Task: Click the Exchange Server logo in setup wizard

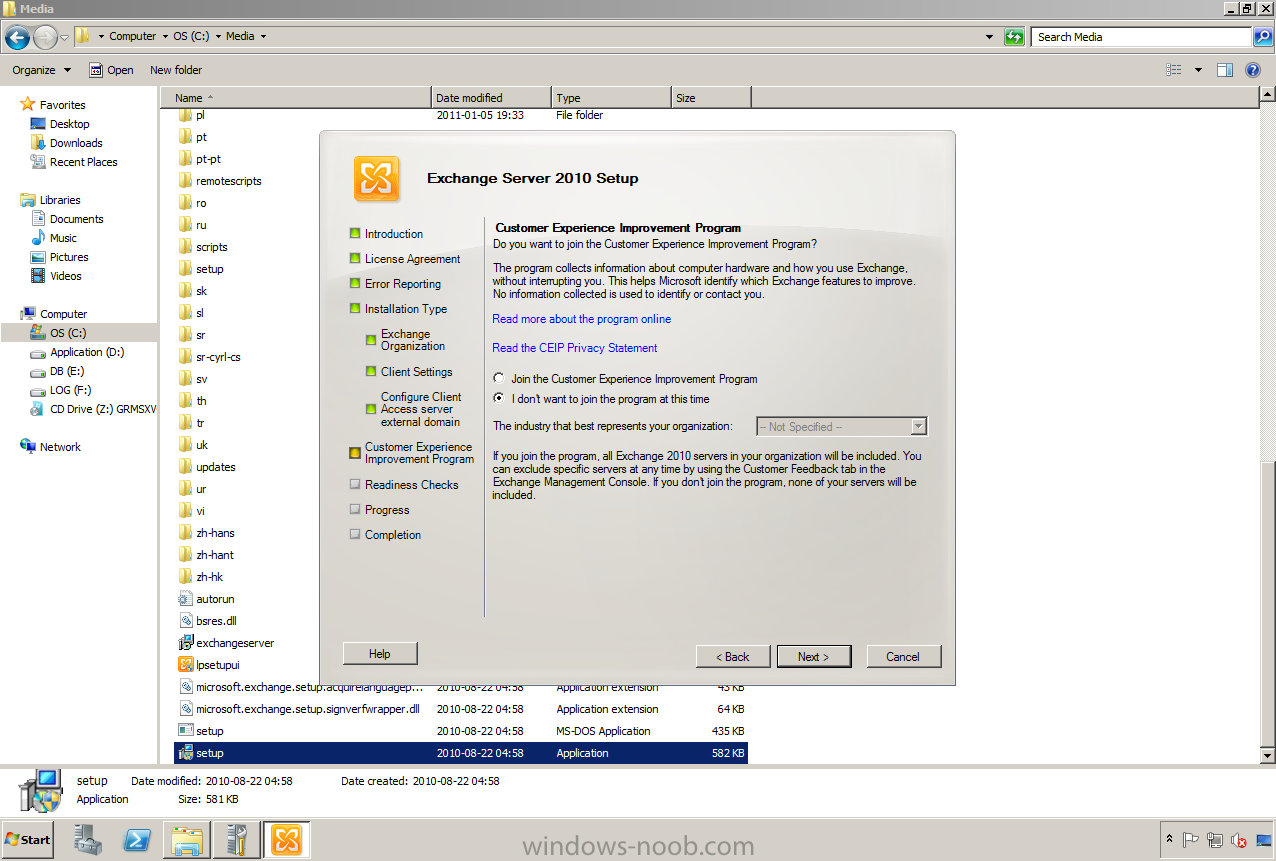Action: pos(377,179)
